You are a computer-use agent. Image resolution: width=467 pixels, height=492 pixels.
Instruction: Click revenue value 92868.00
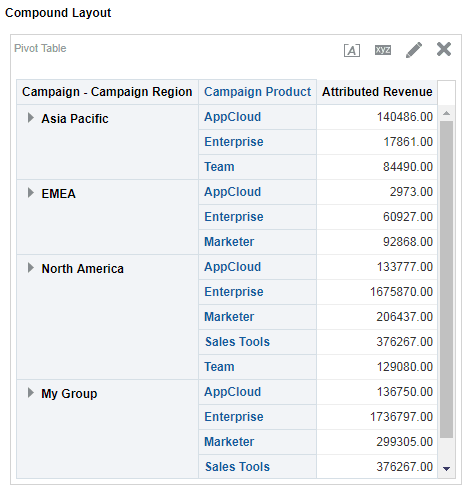(408, 242)
